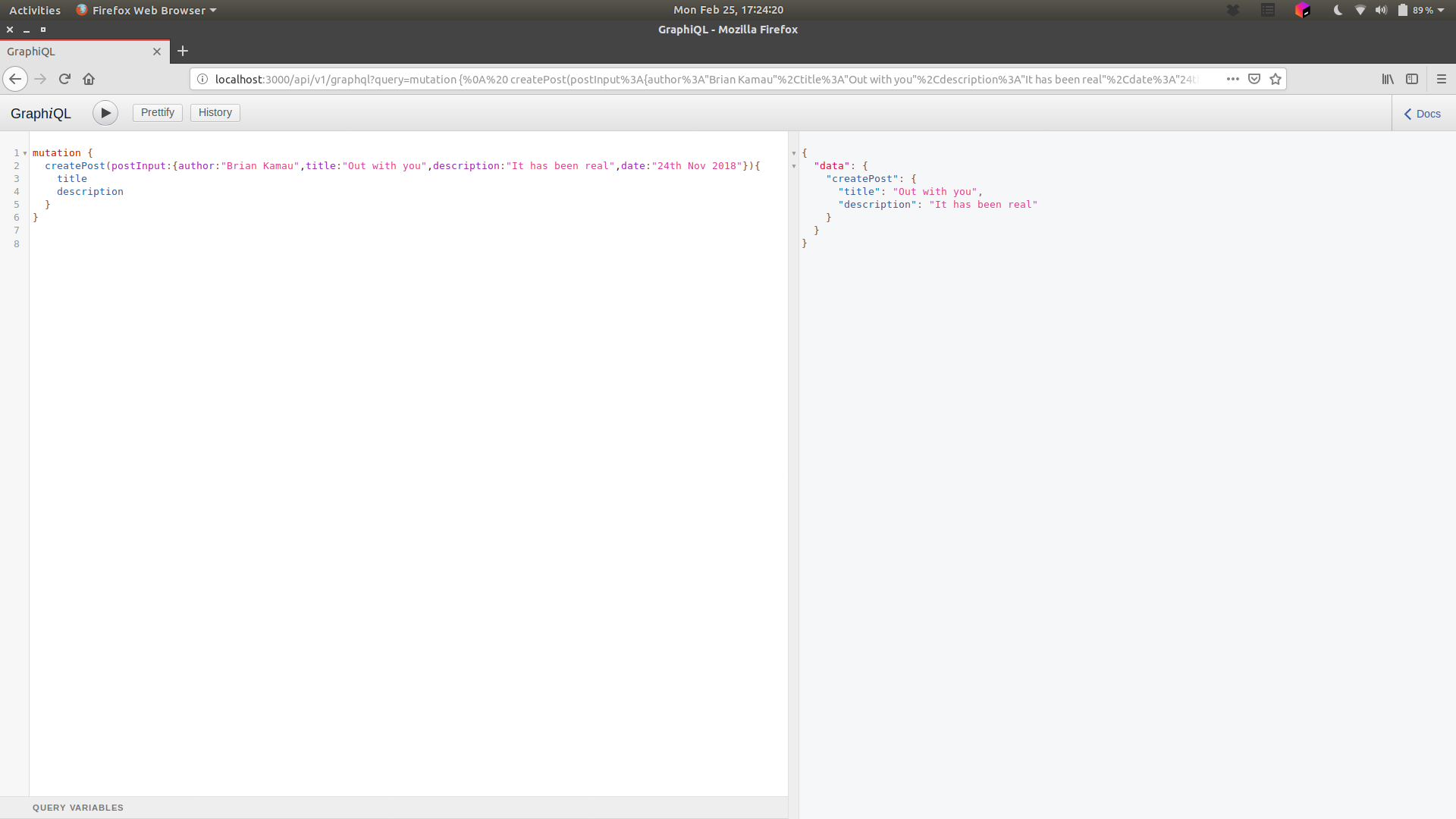Image resolution: width=1456 pixels, height=819 pixels.
Task: Bookmark this page with star icon
Action: [1276, 79]
